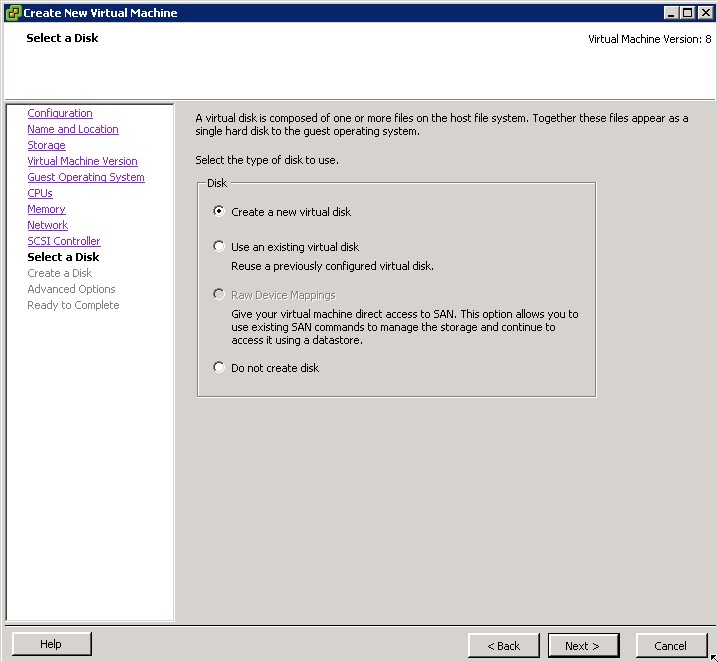The height and width of the screenshot is (662, 718).
Task: Close the Create New Virtual Machine window
Action: pos(704,12)
